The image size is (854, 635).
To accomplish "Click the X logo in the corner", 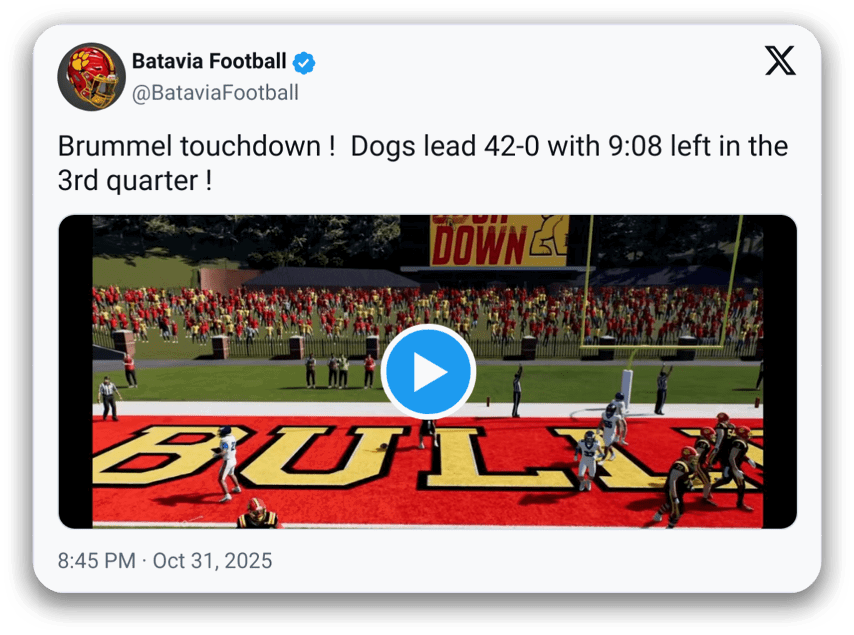I will (x=780, y=62).
